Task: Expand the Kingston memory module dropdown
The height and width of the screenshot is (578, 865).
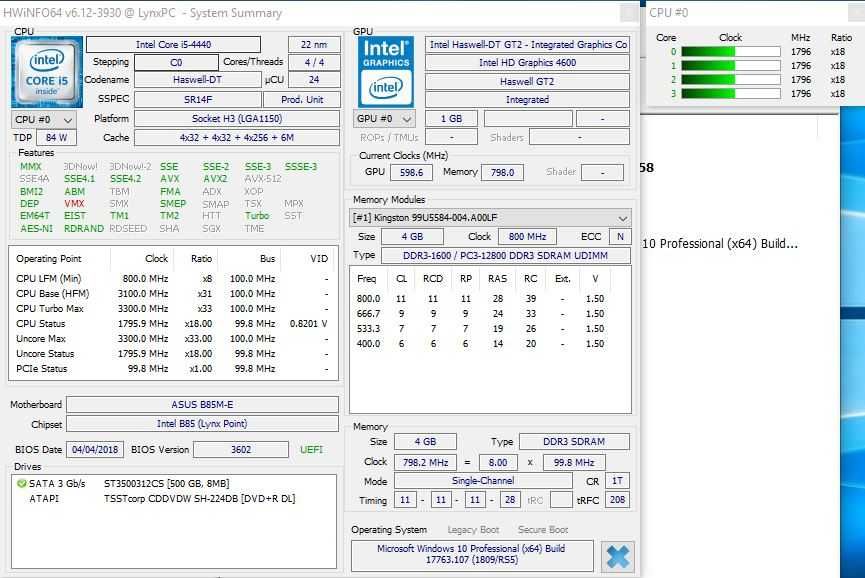Action: tap(490, 217)
